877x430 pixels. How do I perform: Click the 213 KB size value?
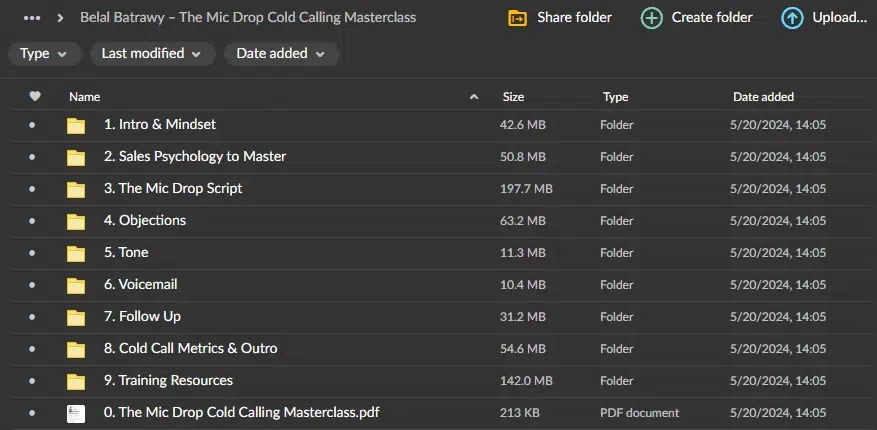pos(520,413)
